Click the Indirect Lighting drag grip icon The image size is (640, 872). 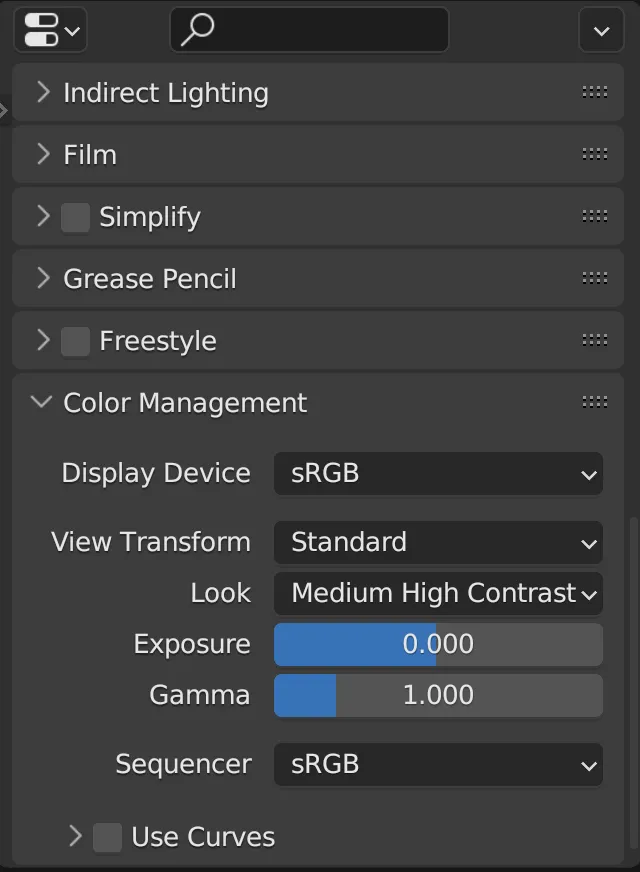pos(594,93)
